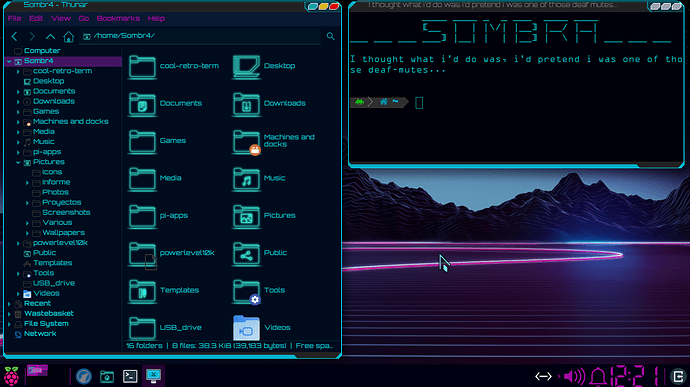Click the workspace pager thumbnail in taskbar
690x387 pixels.
pyautogui.click(x=37, y=370)
